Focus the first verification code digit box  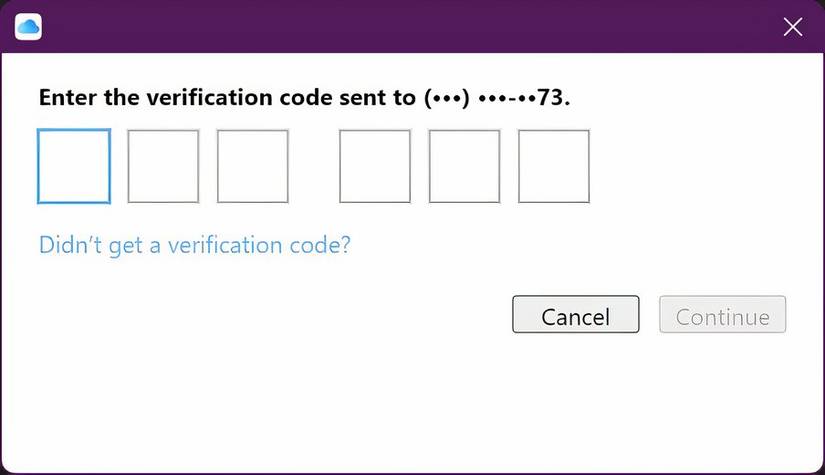[74, 166]
